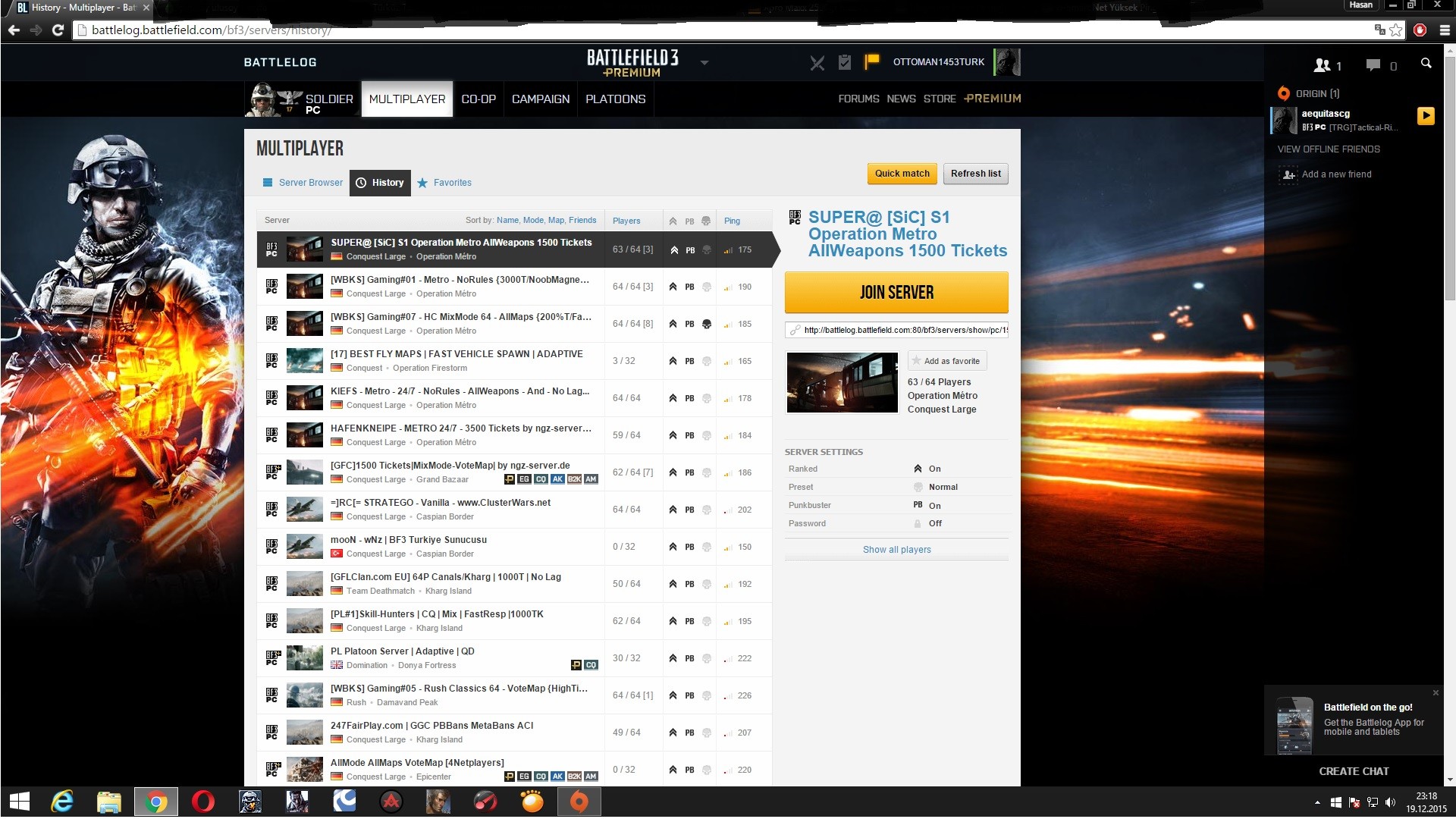
Task: Select the MULTIPLAYER nav tab
Action: click(407, 99)
